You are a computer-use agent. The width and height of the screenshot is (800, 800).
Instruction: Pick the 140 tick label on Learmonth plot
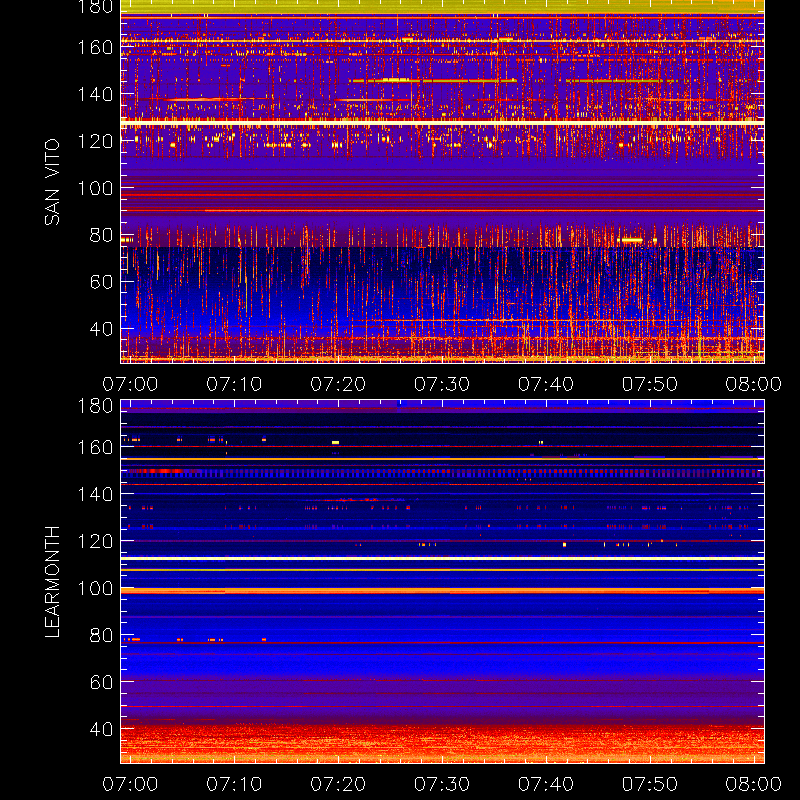pyautogui.click(x=95, y=494)
